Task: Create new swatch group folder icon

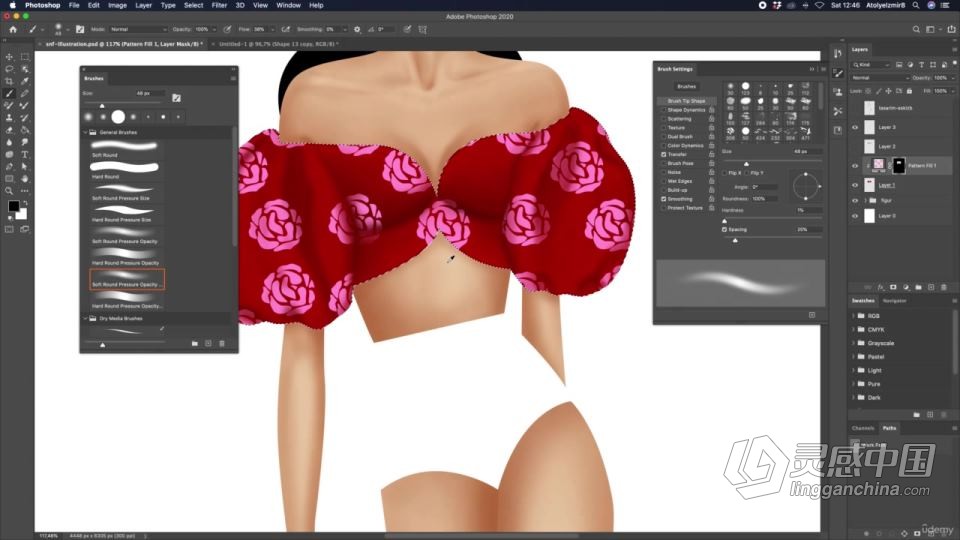Action: pos(917,414)
